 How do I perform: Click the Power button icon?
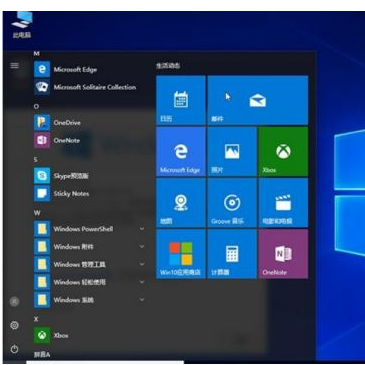pos(14,349)
